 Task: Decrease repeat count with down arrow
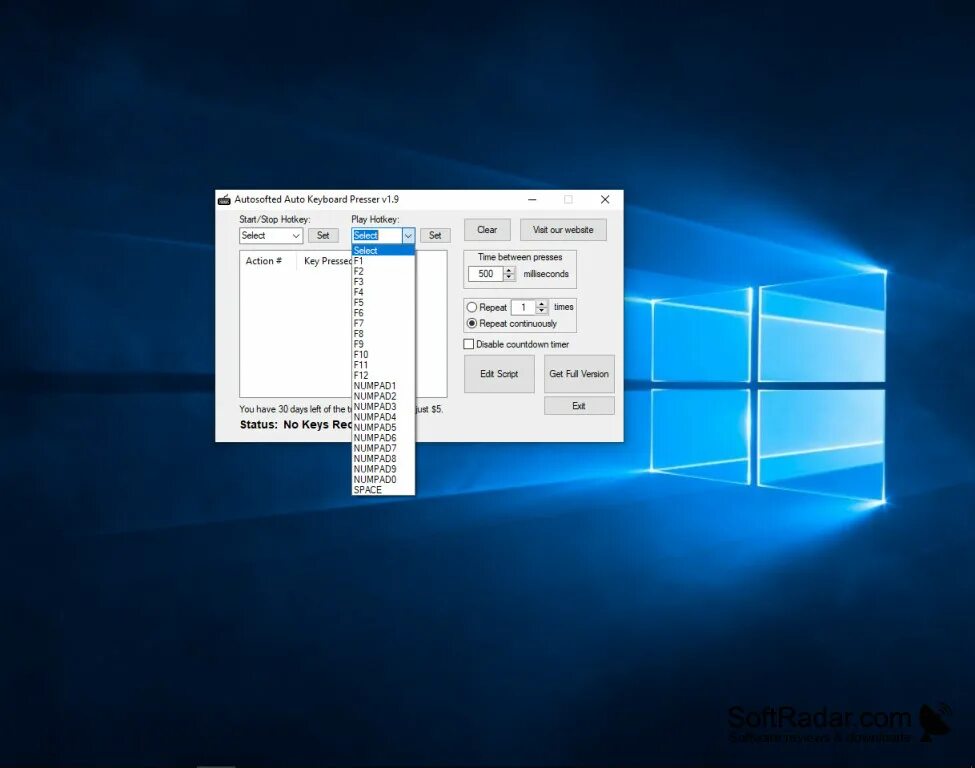coord(542,311)
